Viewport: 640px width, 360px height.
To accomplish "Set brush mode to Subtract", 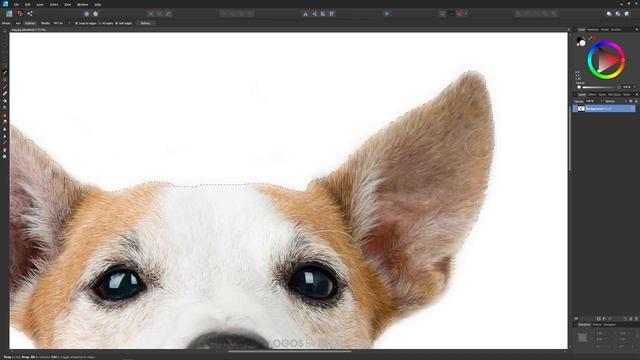I will [30, 23].
